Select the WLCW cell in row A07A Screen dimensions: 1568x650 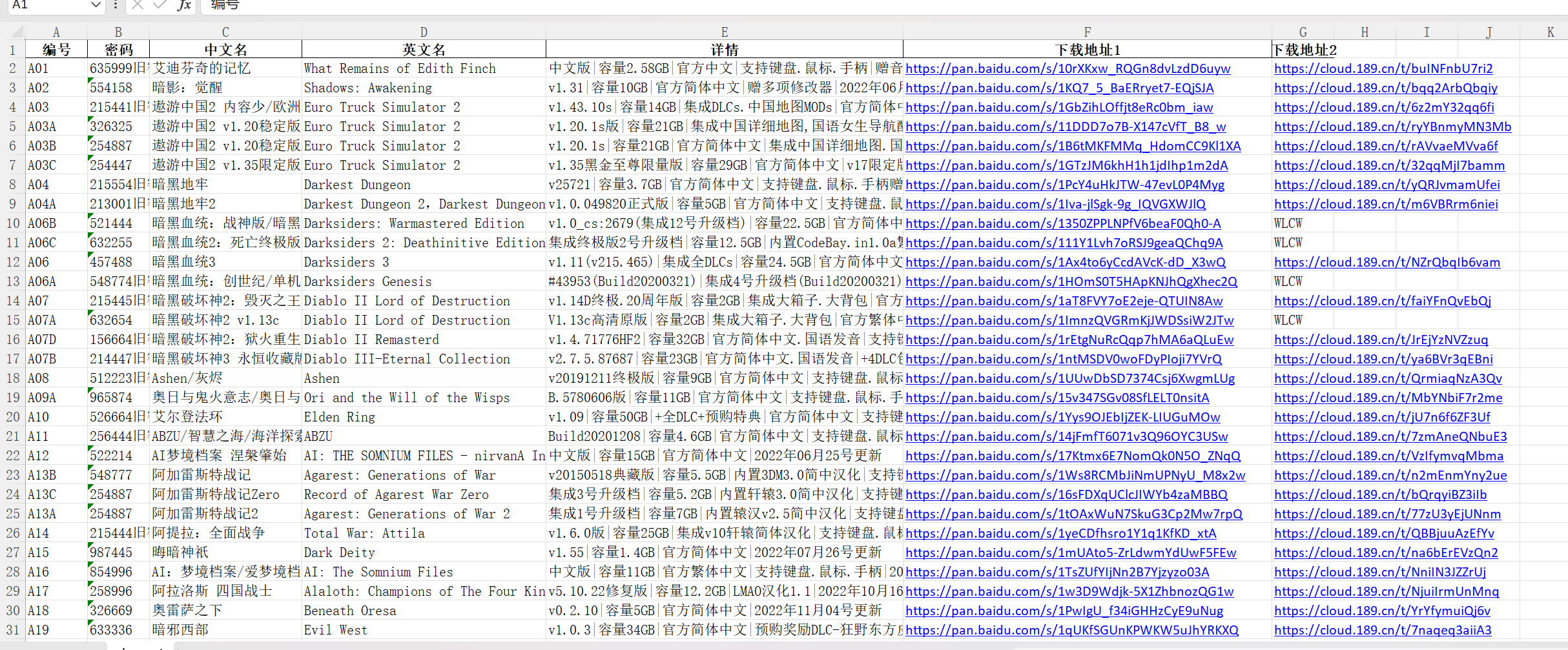[x=1303, y=320]
